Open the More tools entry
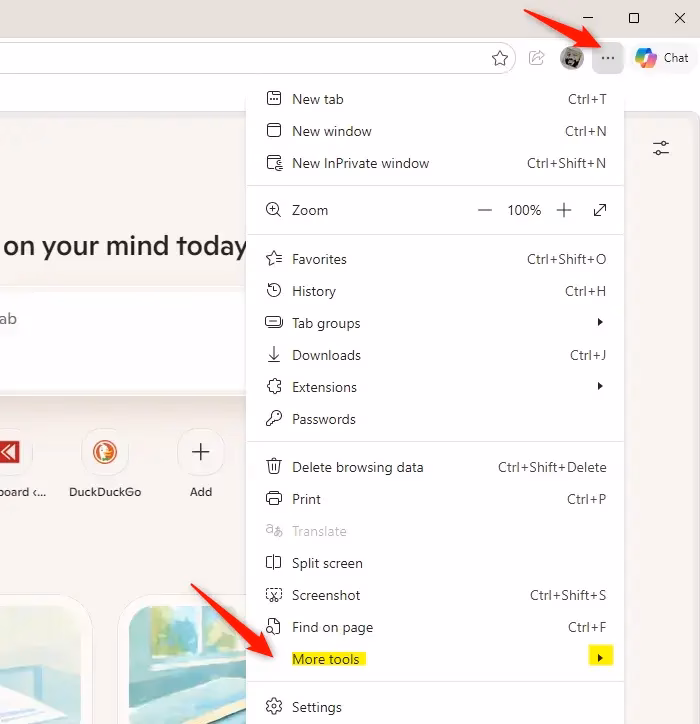Image resolution: width=700 pixels, height=724 pixels. click(435, 658)
